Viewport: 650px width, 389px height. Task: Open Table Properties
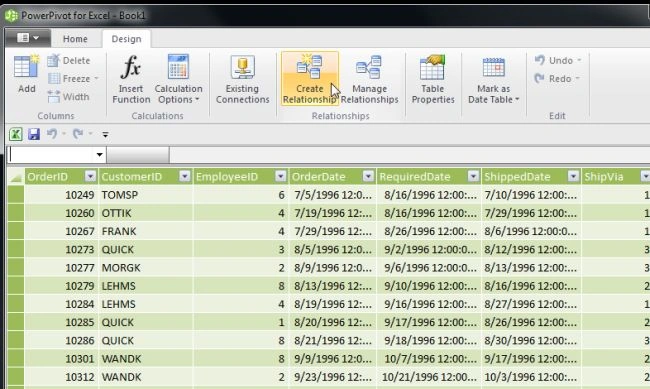pyautogui.click(x=433, y=79)
